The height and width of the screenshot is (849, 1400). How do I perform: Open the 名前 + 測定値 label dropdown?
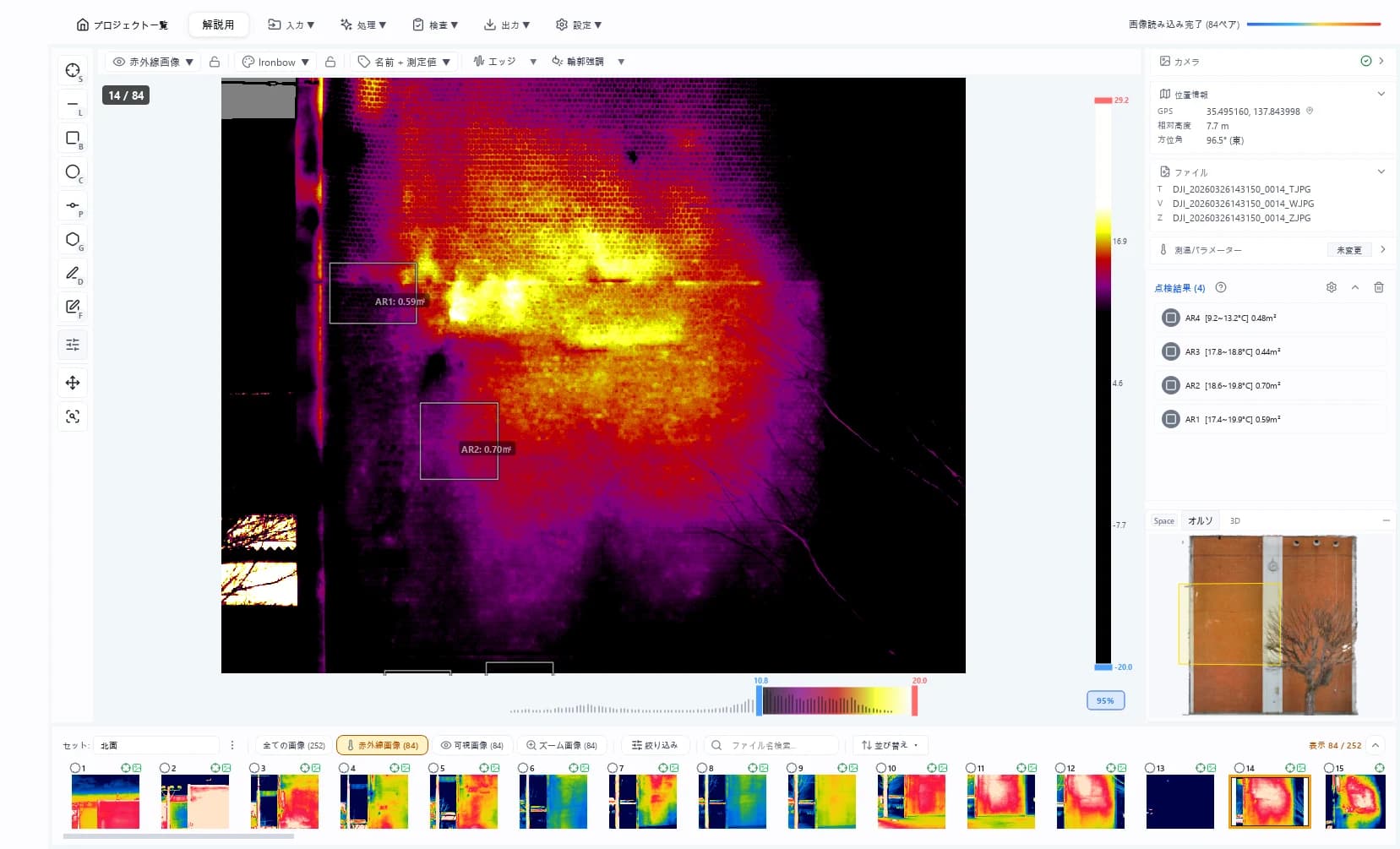click(404, 62)
